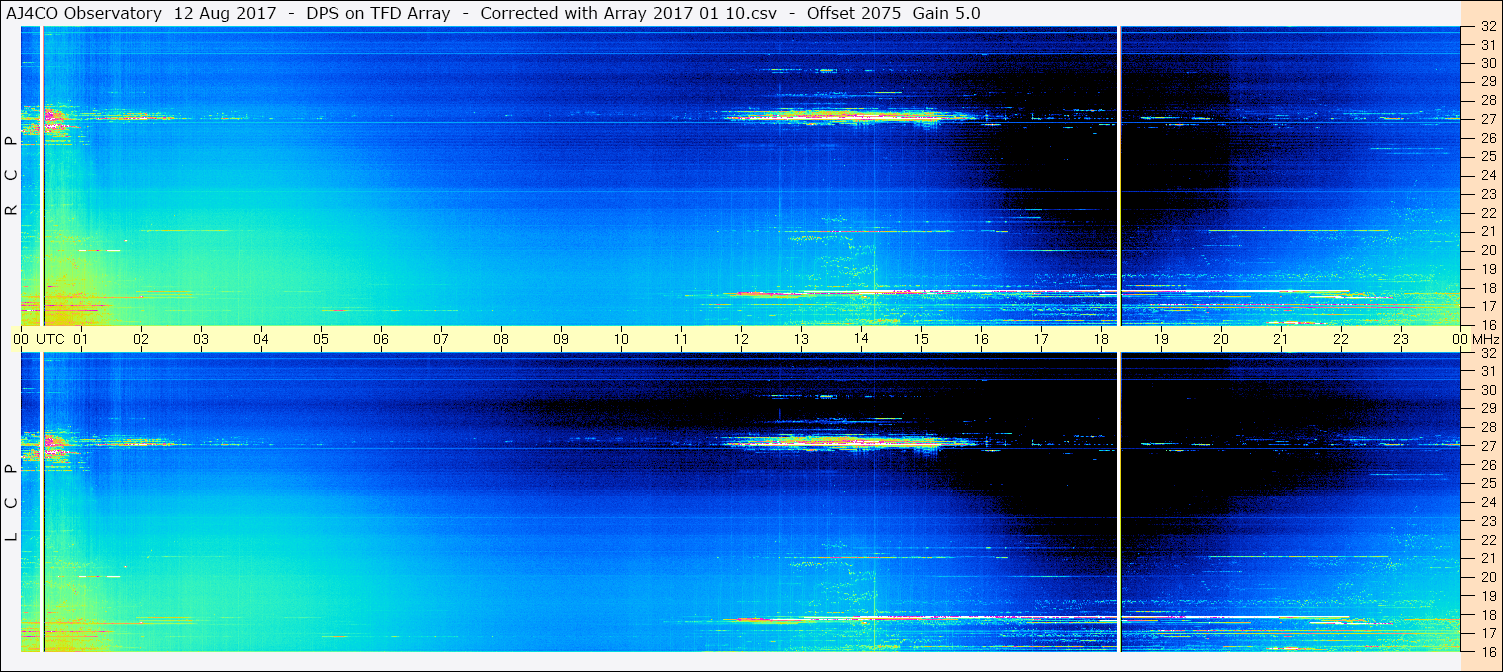Select hour label "09" on time axis
This screenshot has width=1503, height=672.
[561, 339]
